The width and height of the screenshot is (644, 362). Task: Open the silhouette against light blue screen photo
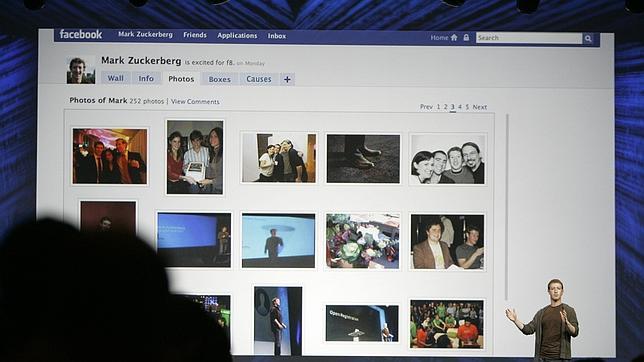[278, 240]
